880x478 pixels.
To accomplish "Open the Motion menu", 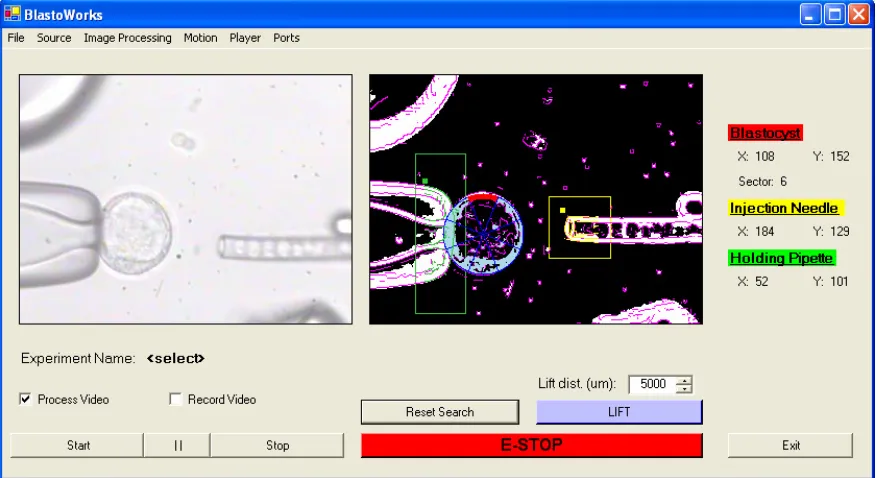I will click(200, 38).
